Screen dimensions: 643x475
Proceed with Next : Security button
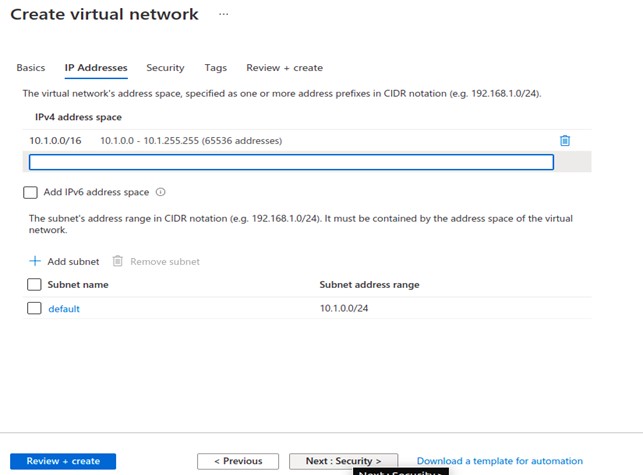point(343,461)
